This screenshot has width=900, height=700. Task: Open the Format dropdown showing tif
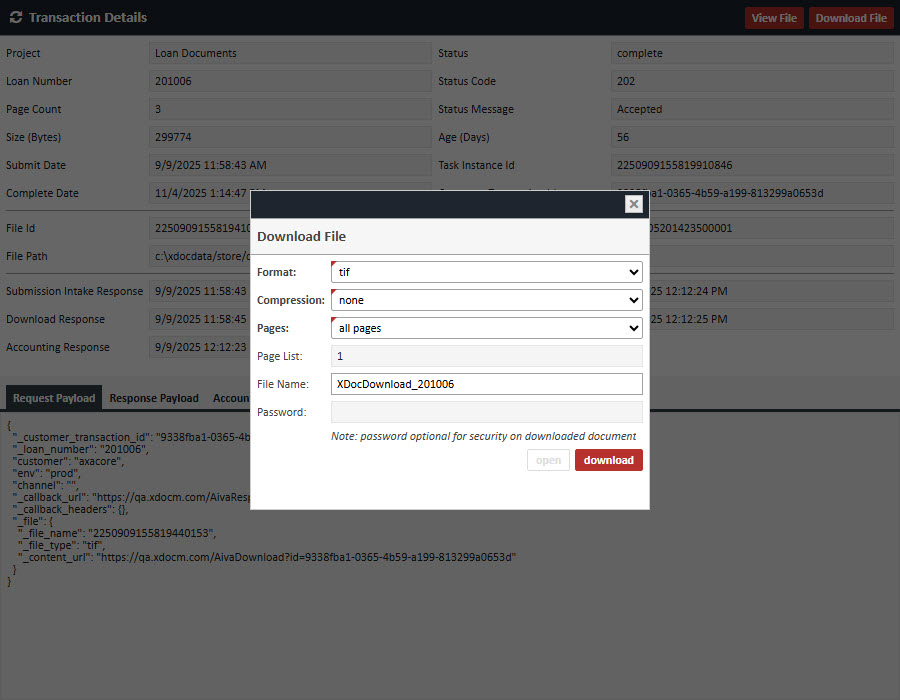coord(486,272)
